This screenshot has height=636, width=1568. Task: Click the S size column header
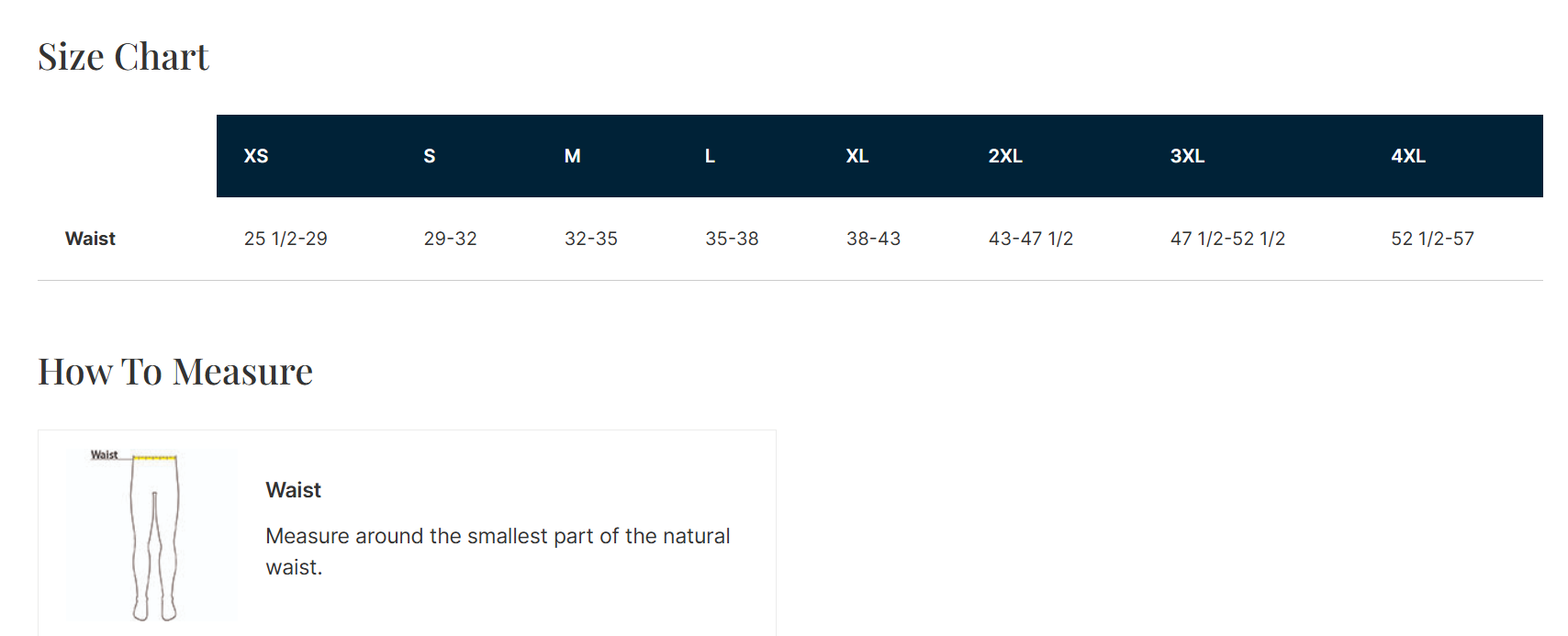429,156
